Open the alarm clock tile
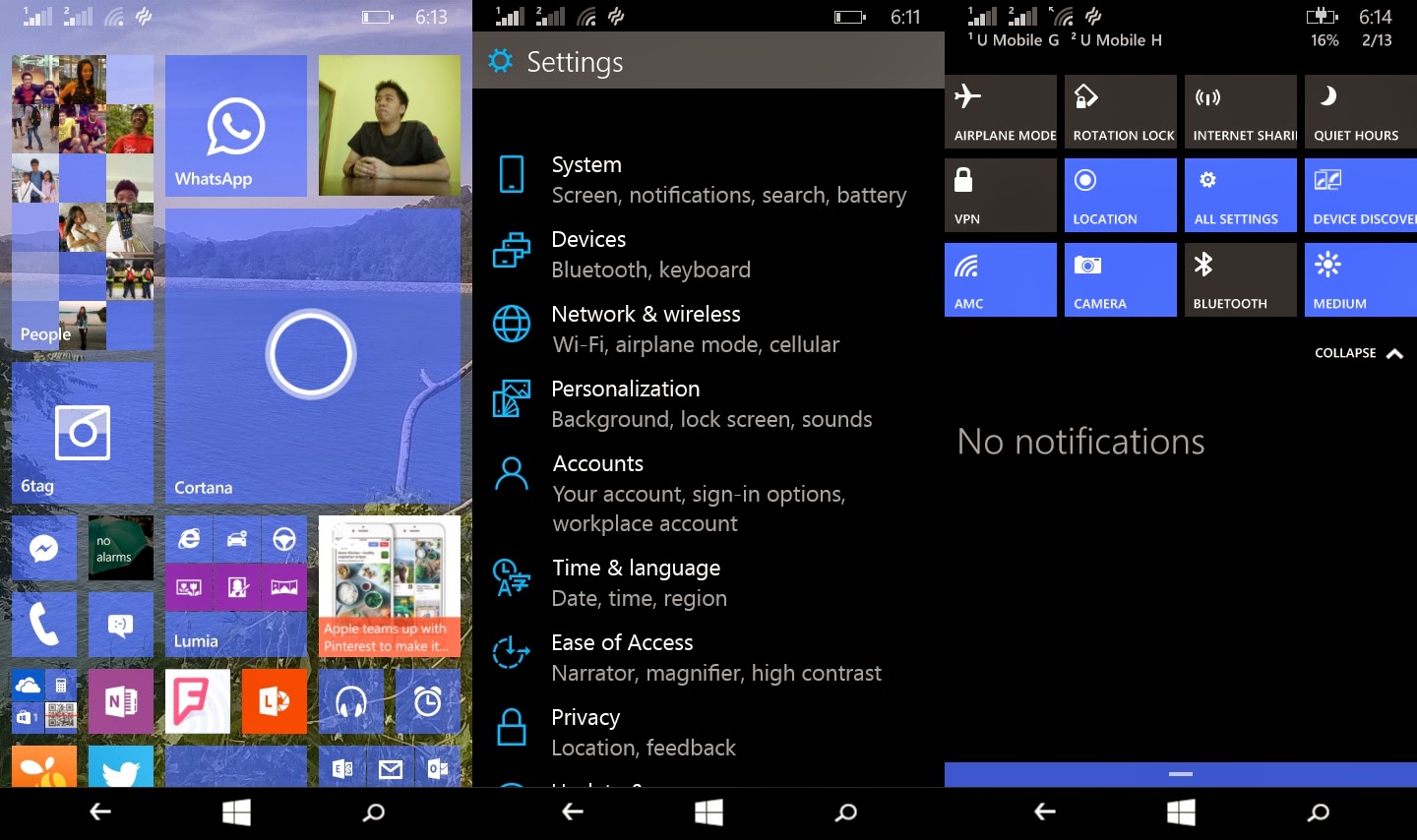Viewport: 1417px width, 840px height. tap(428, 701)
